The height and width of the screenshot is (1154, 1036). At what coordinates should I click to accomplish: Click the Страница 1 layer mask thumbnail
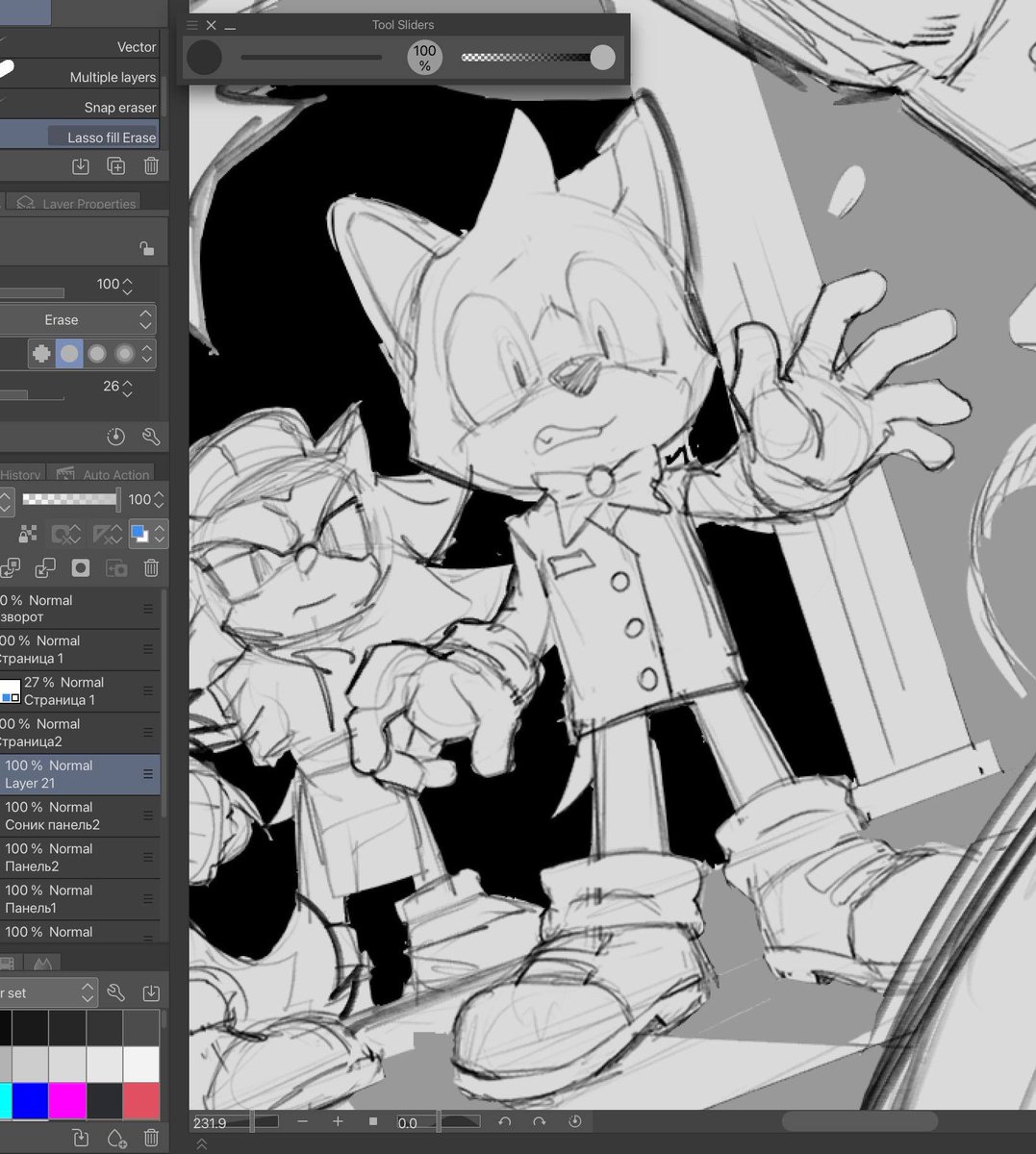tap(10, 690)
